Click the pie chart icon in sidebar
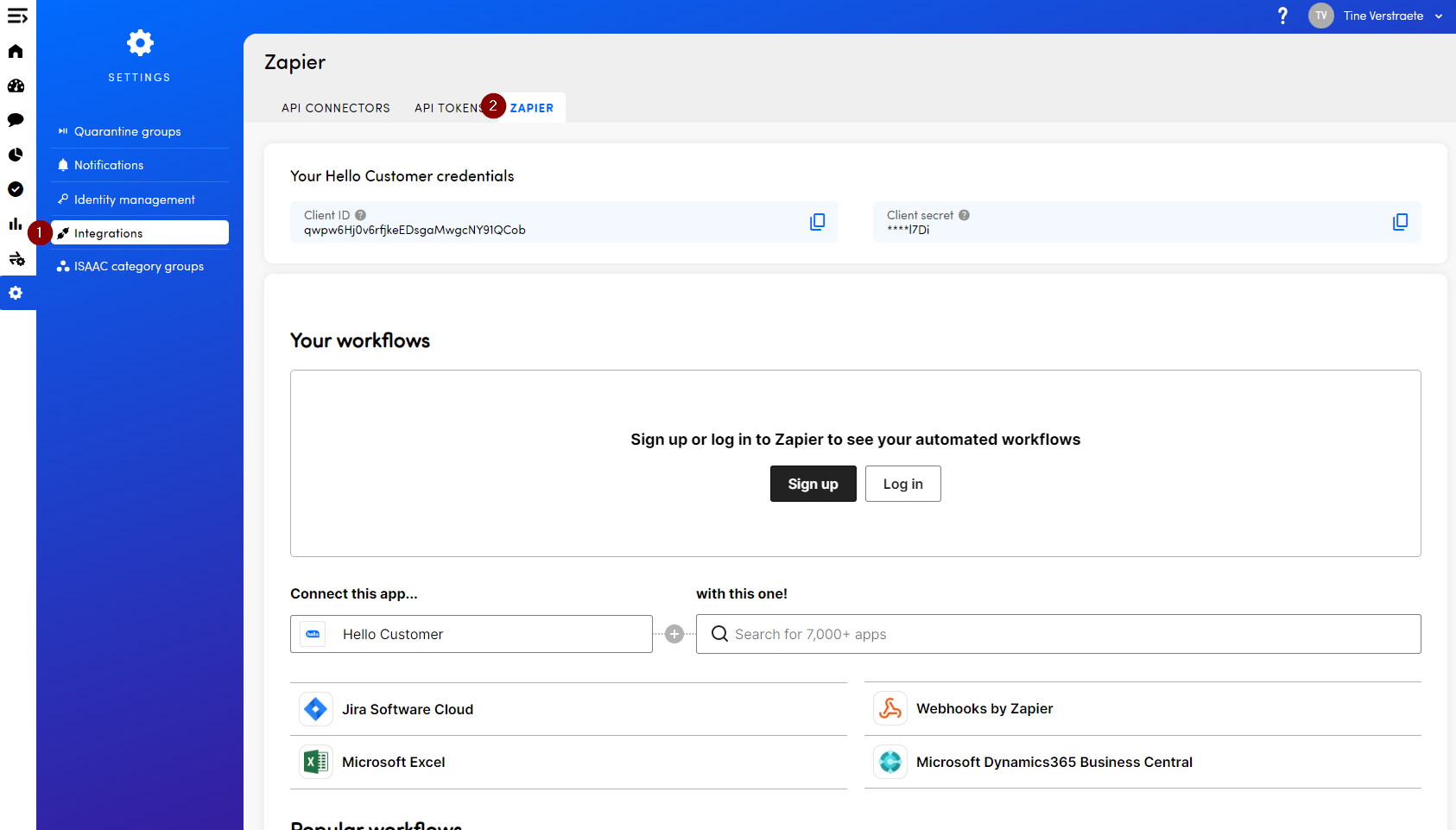The height and width of the screenshot is (830, 1456). 16,155
